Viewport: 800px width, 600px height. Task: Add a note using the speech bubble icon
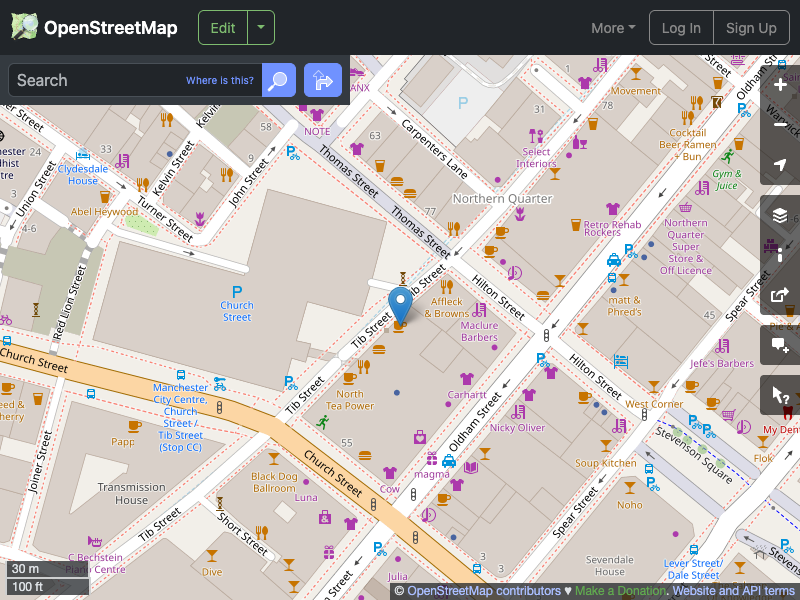780,344
